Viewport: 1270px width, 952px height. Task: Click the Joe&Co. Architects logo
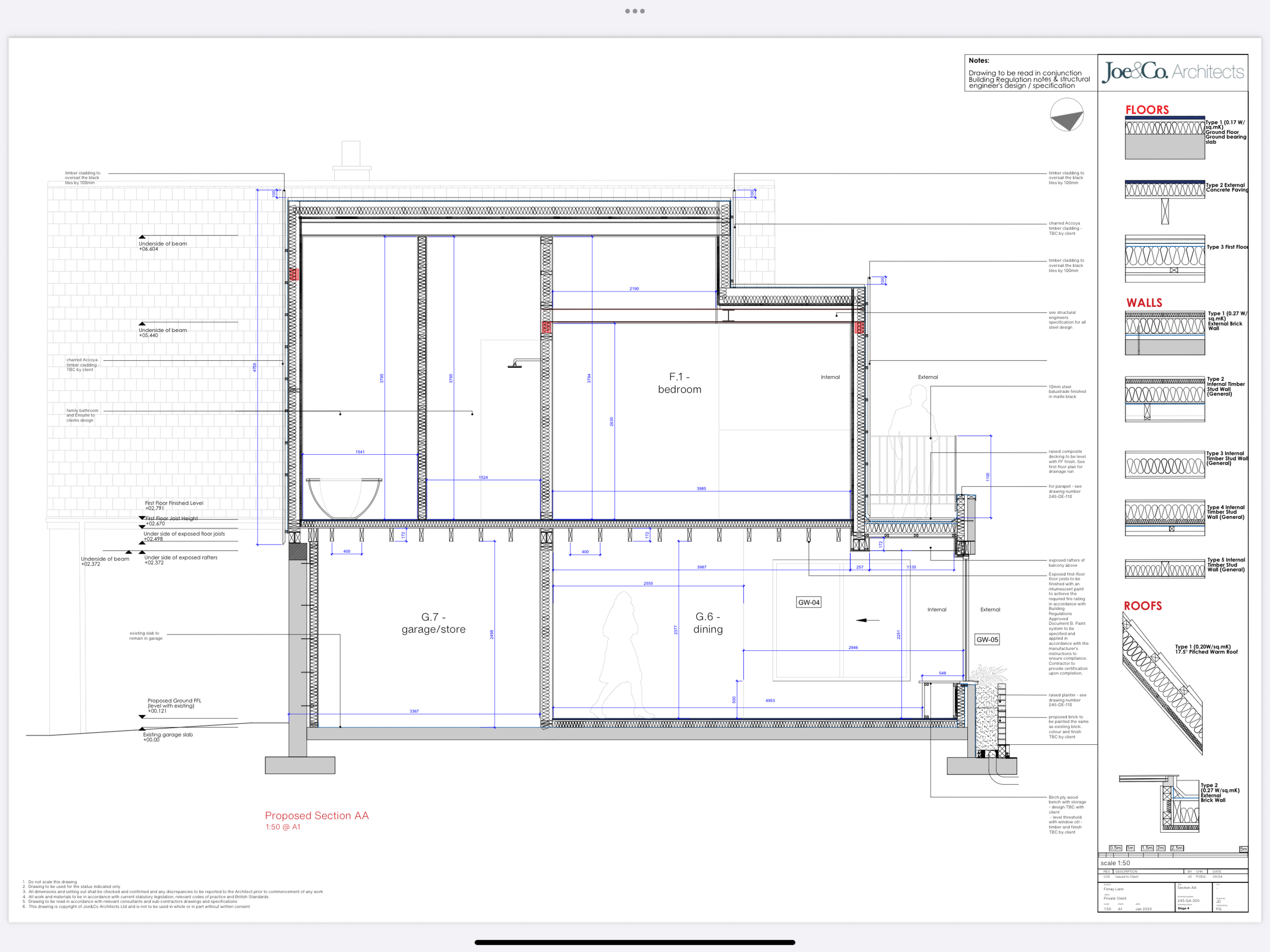[1172, 72]
